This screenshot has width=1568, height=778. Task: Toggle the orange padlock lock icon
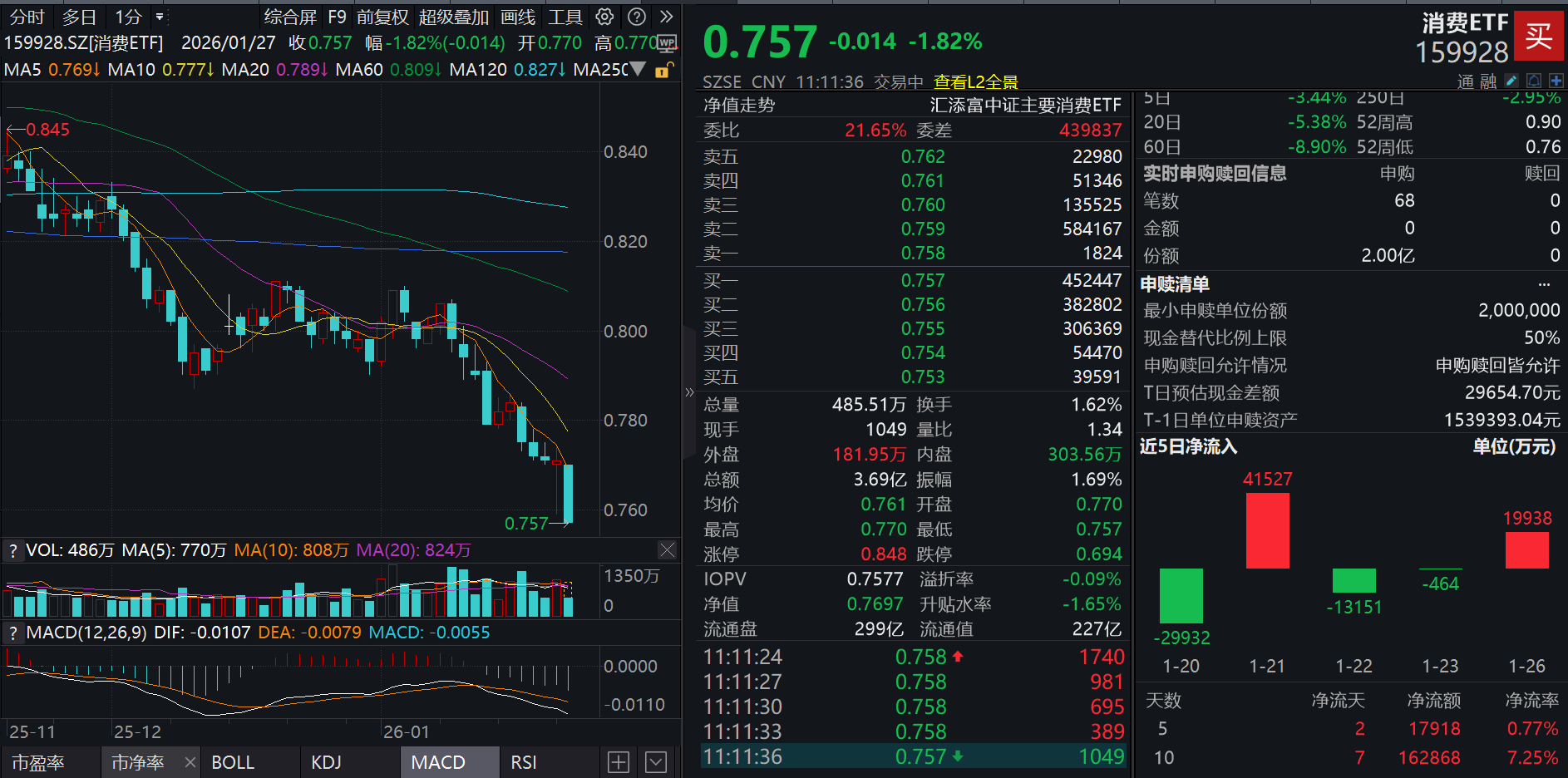click(662, 70)
